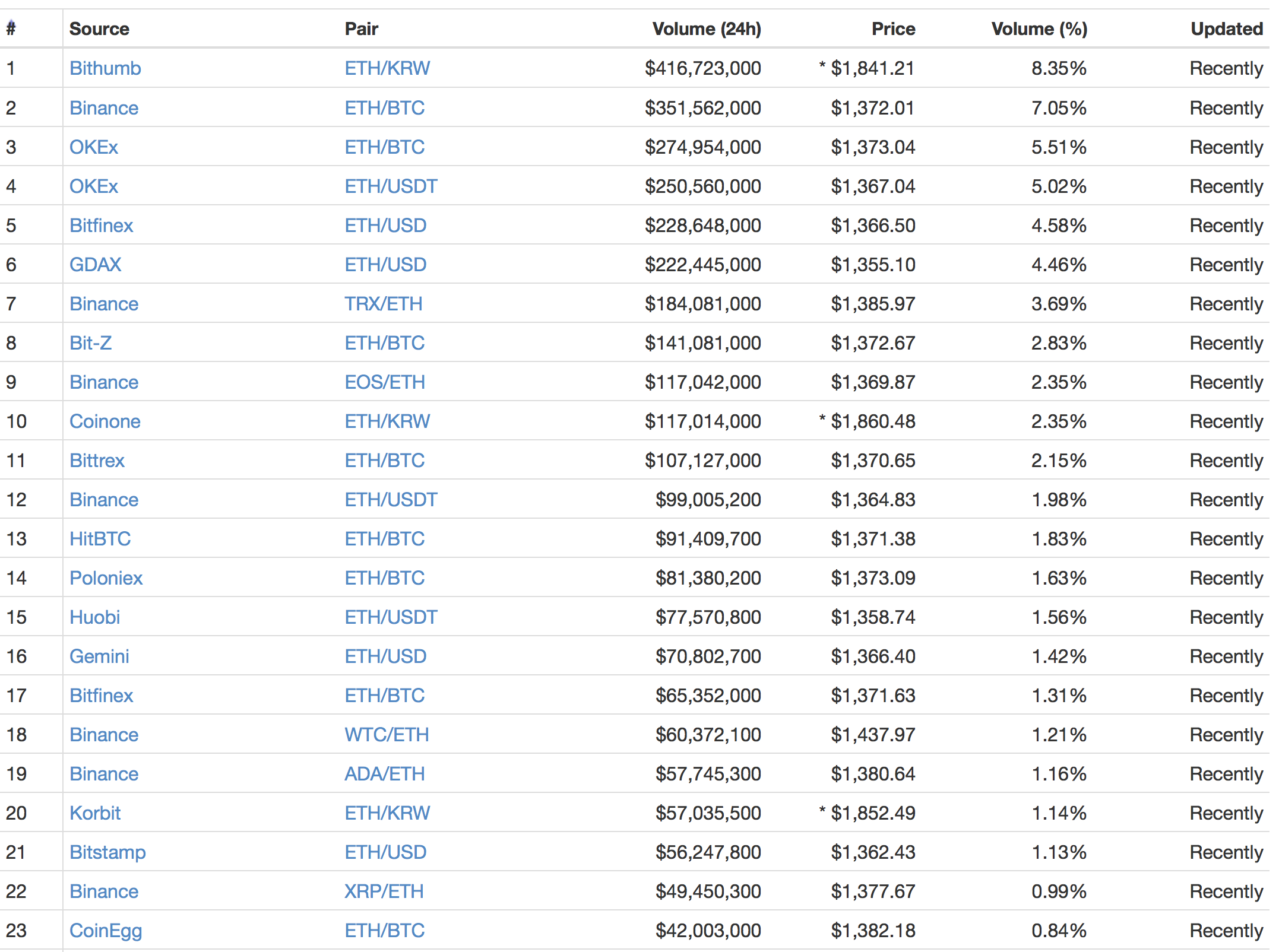This screenshot has height=952, width=1279.
Task: Select price value $1,852.49
Action: point(873,813)
